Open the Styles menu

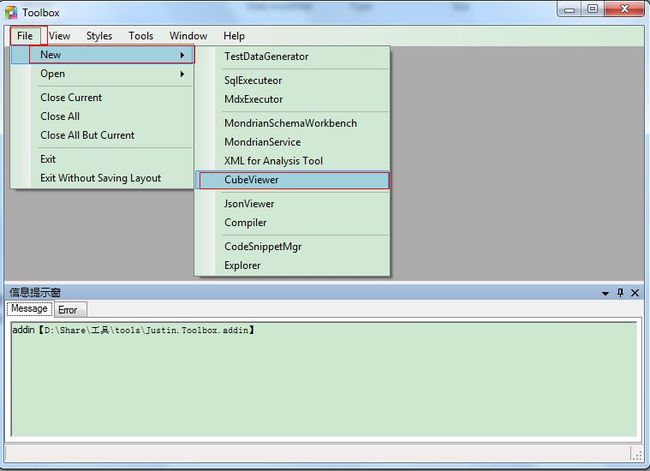[x=99, y=36]
